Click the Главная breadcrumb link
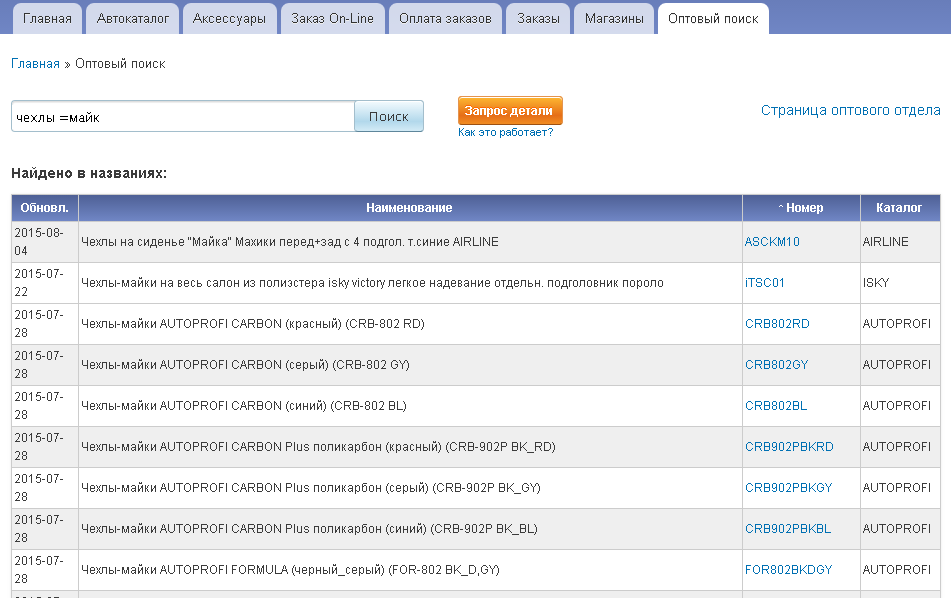The height and width of the screenshot is (598, 951). point(35,64)
